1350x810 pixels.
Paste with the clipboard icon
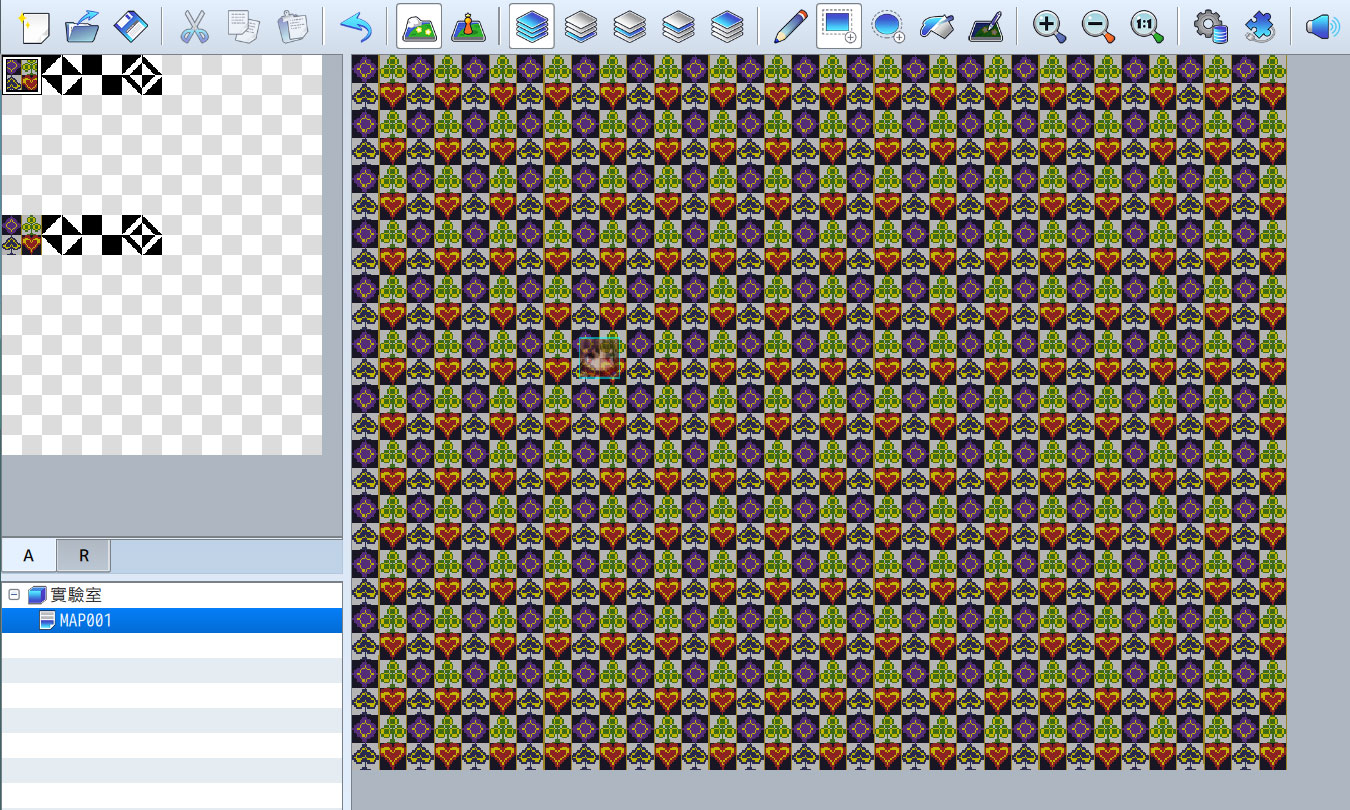pos(292,27)
